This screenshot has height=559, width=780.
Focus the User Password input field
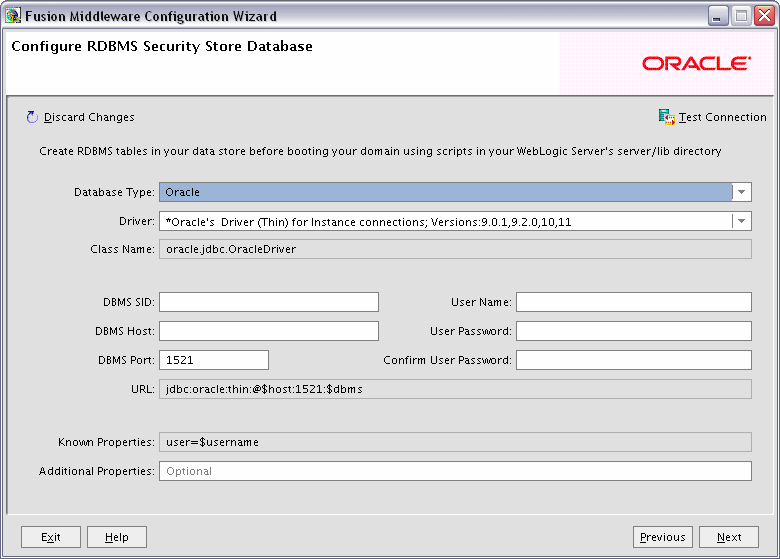634,331
